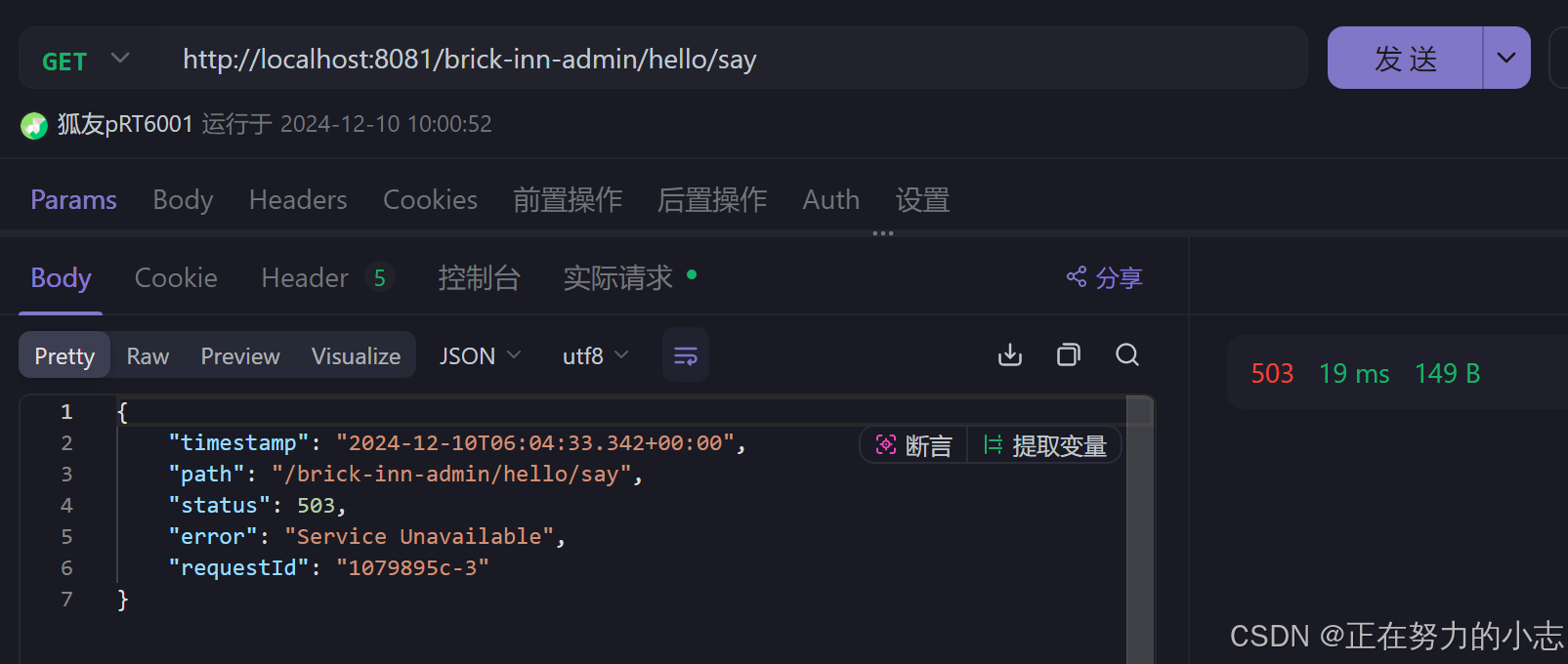Click the "requestId" line in response
The width and height of the screenshot is (1568, 664).
tap(328, 567)
